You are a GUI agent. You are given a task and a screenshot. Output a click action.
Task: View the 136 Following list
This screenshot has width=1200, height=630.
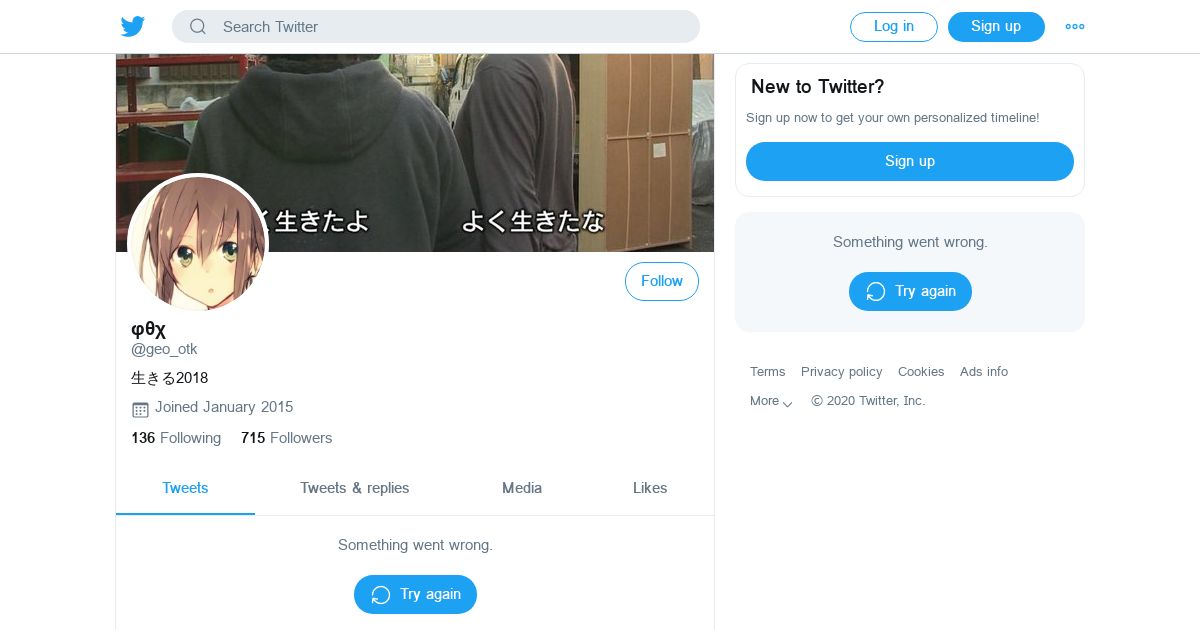pyautogui.click(x=176, y=438)
